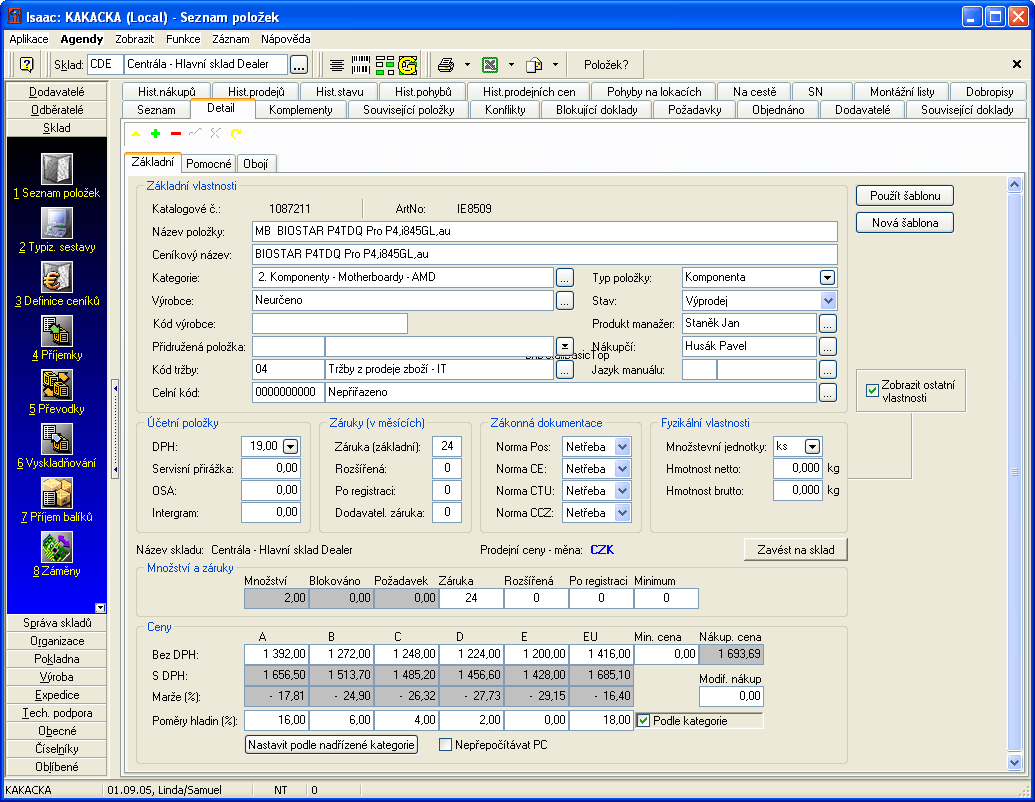Uncheck Zobrazit ostatní vlastnosti checkbox
This screenshot has width=1035, height=802.
tap(871, 390)
